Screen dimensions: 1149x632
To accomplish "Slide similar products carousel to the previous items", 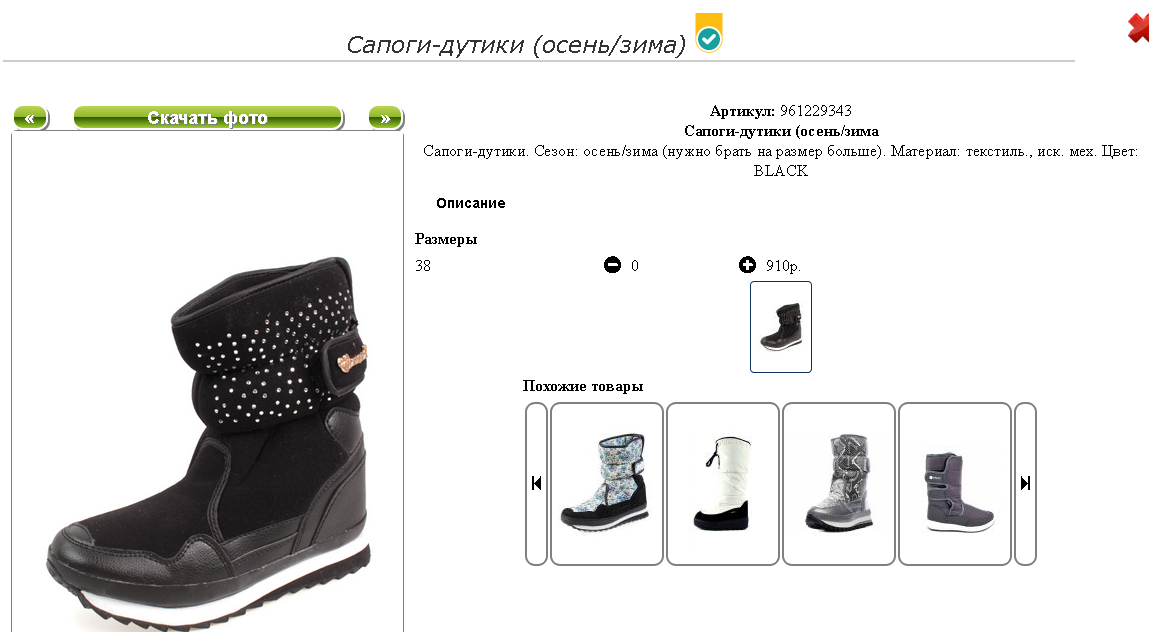I will pos(536,483).
